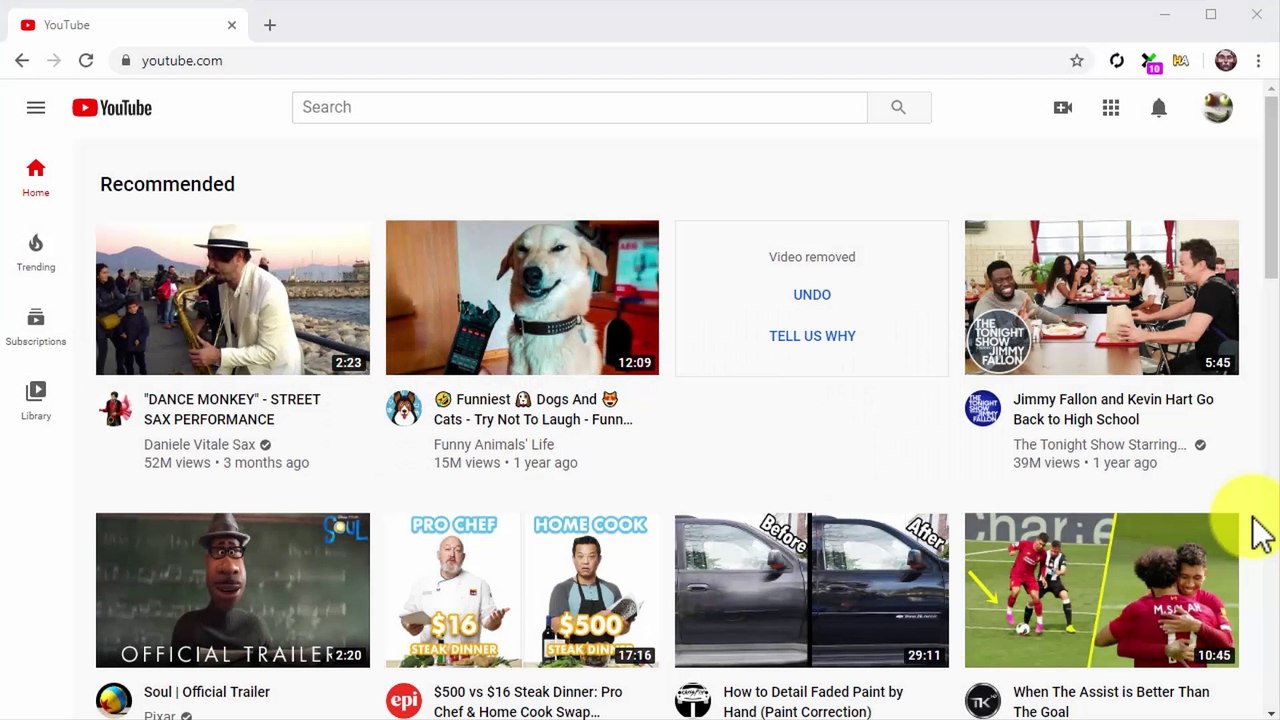Click the YouTube logo
1280x720 pixels.
(112, 108)
